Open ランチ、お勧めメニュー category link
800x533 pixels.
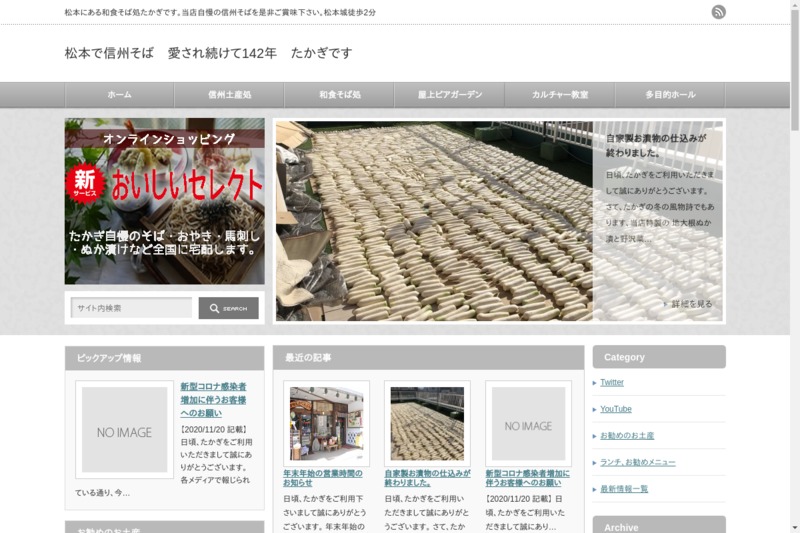tap(637, 462)
